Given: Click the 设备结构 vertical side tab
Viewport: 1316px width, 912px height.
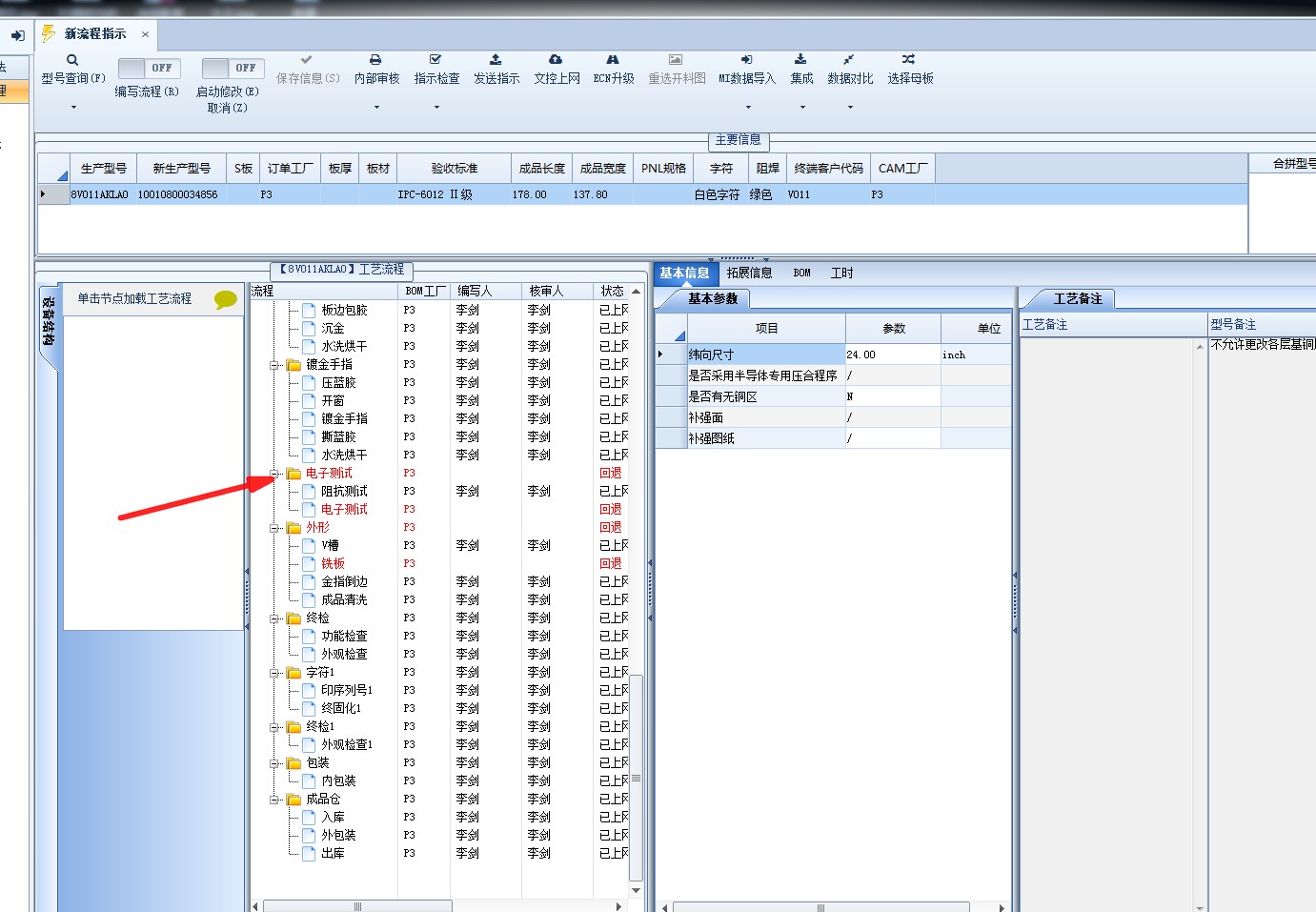Looking at the screenshot, I should pyautogui.click(x=49, y=324).
